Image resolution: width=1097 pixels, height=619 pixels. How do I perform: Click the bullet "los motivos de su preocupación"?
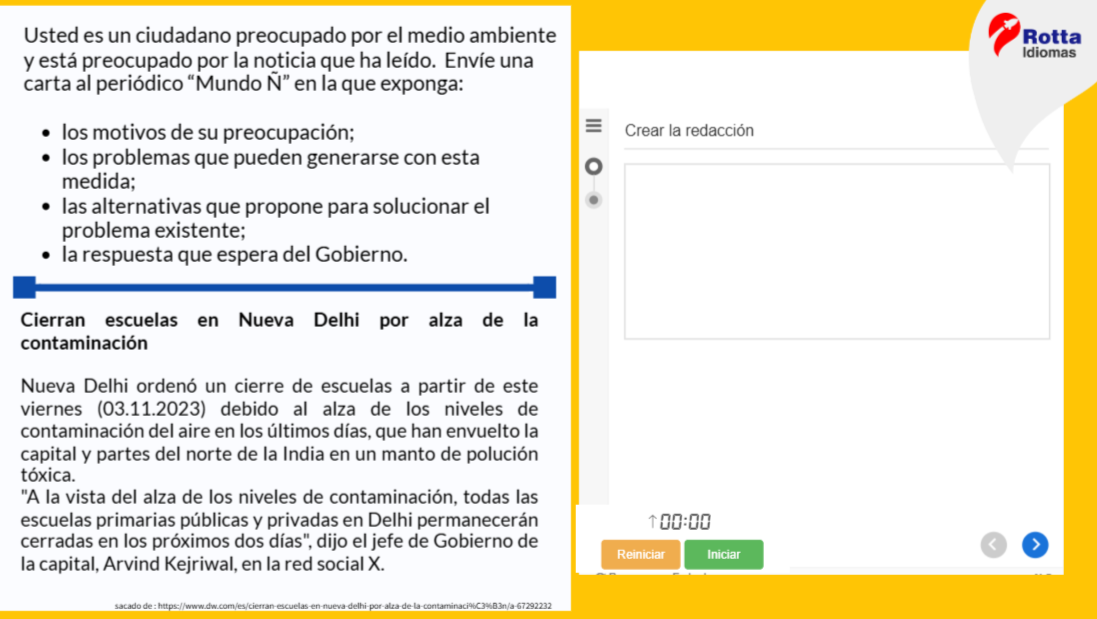208,131
